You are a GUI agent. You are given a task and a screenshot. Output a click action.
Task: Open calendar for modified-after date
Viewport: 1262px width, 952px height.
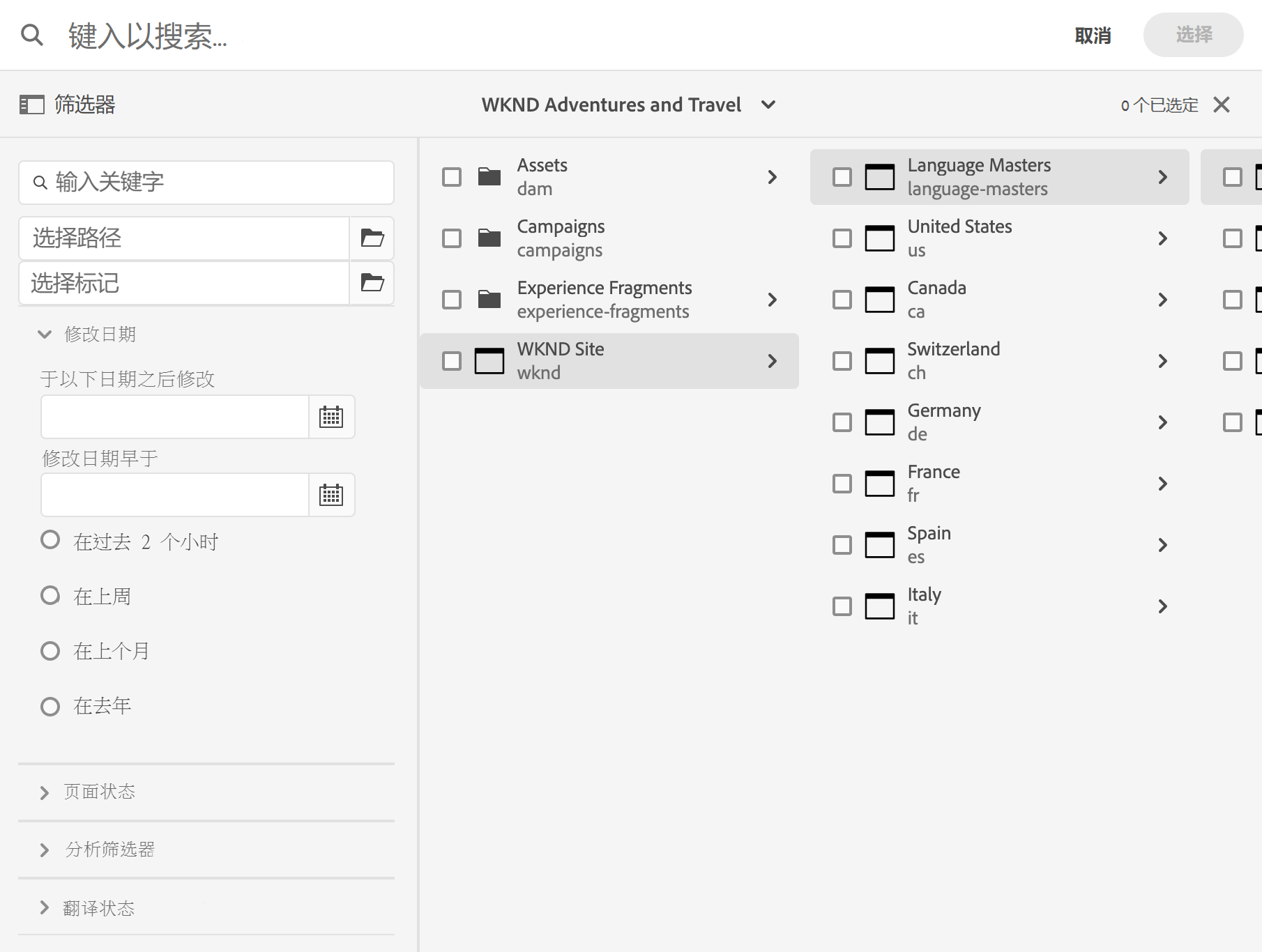[331, 417]
